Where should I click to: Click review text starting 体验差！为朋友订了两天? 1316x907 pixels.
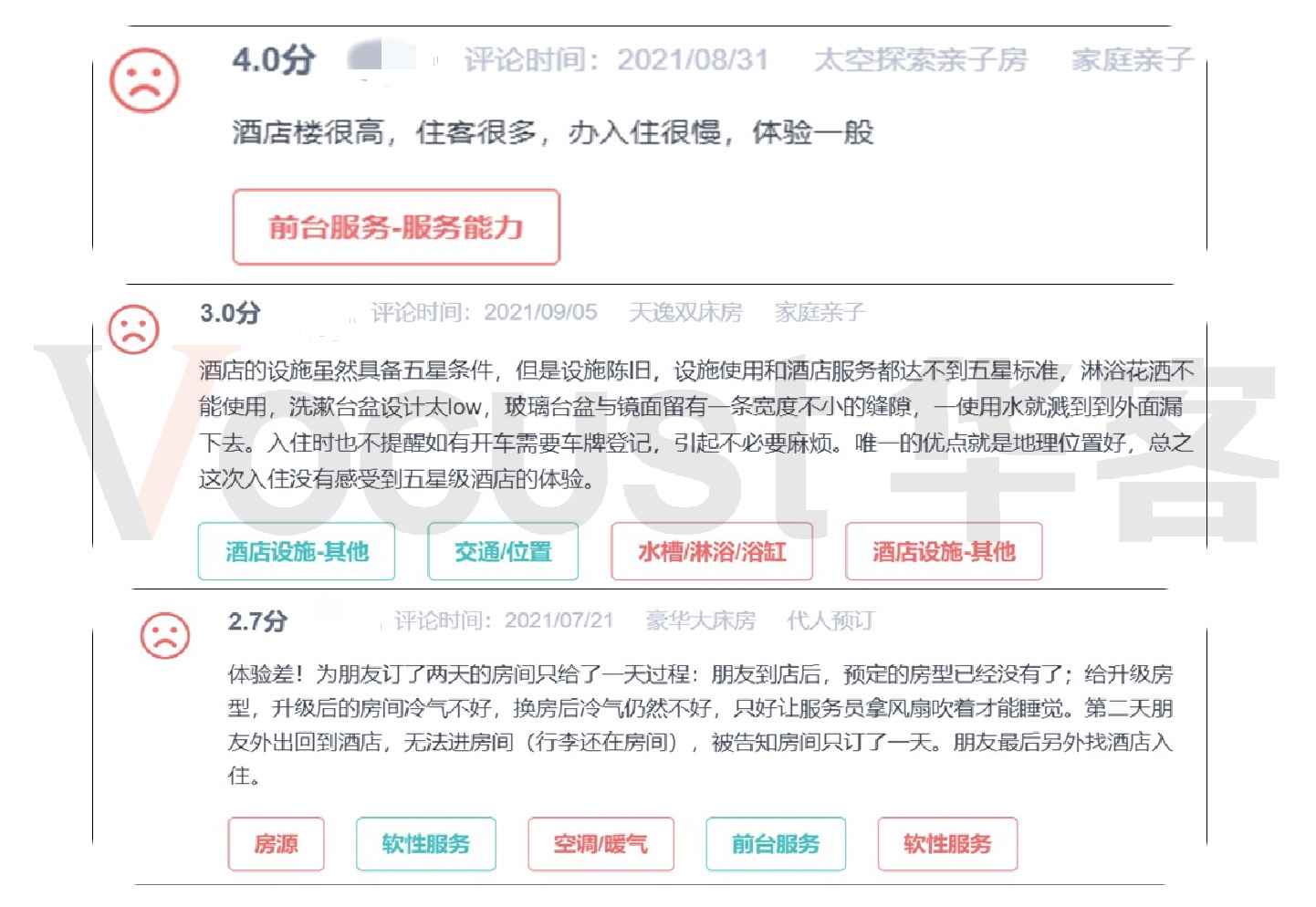pos(700,725)
